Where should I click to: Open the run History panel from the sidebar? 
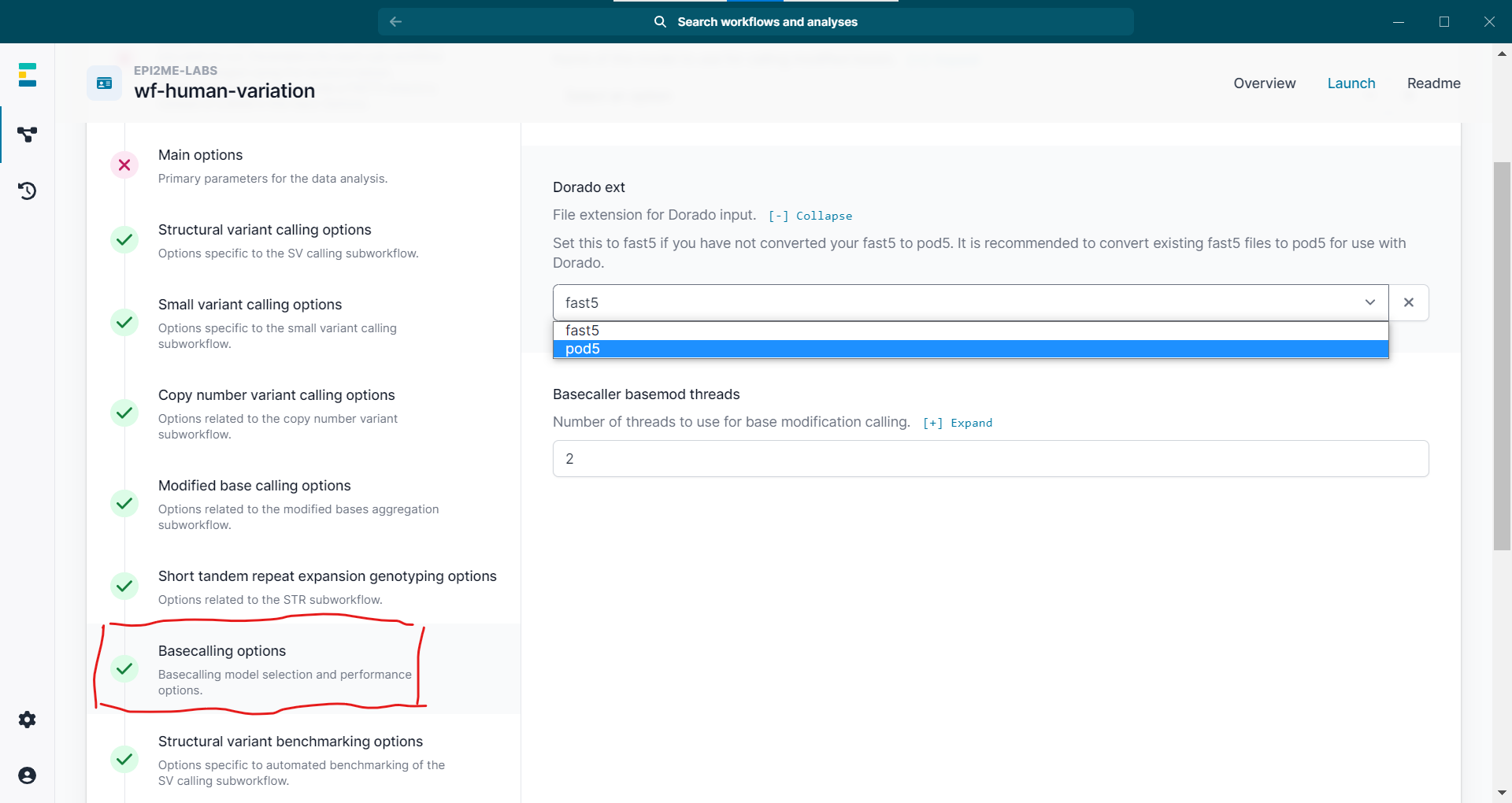(x=28, y=191)
